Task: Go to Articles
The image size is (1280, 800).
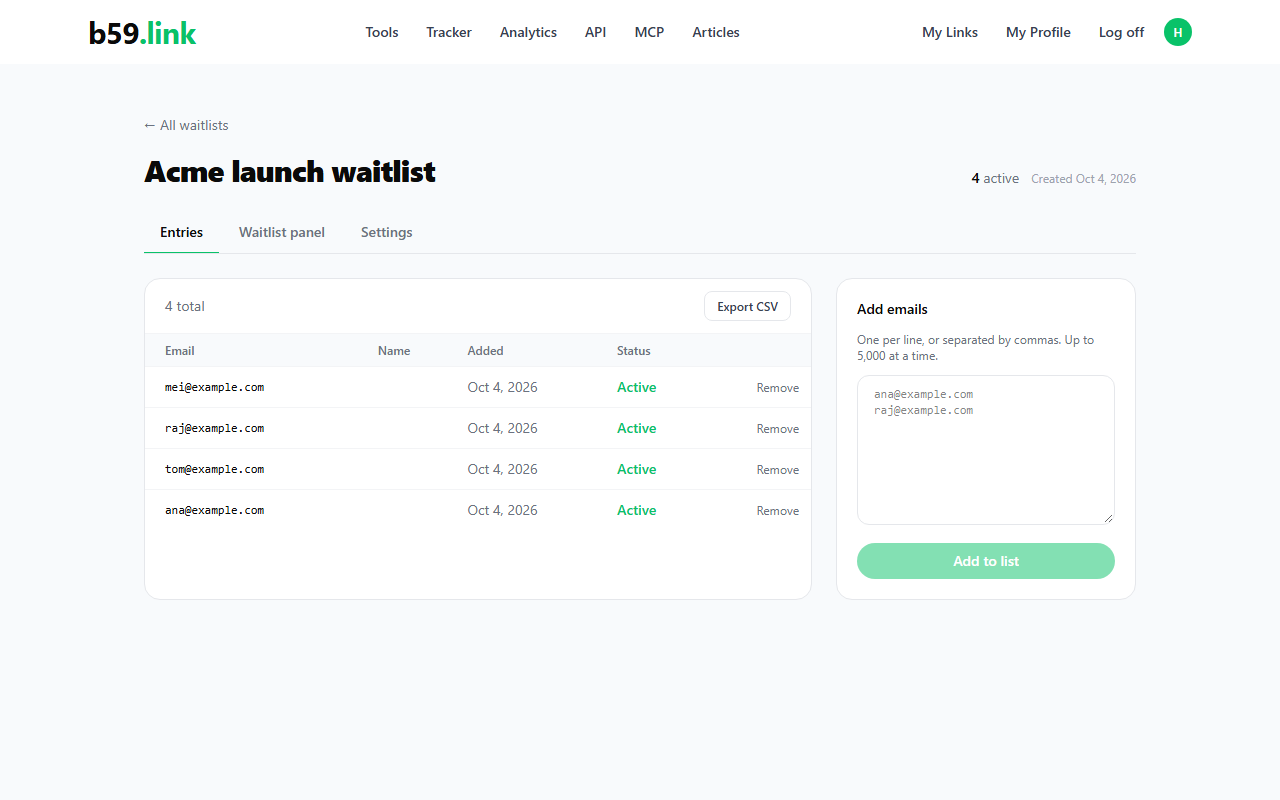Action: click(x=716, y=32)
